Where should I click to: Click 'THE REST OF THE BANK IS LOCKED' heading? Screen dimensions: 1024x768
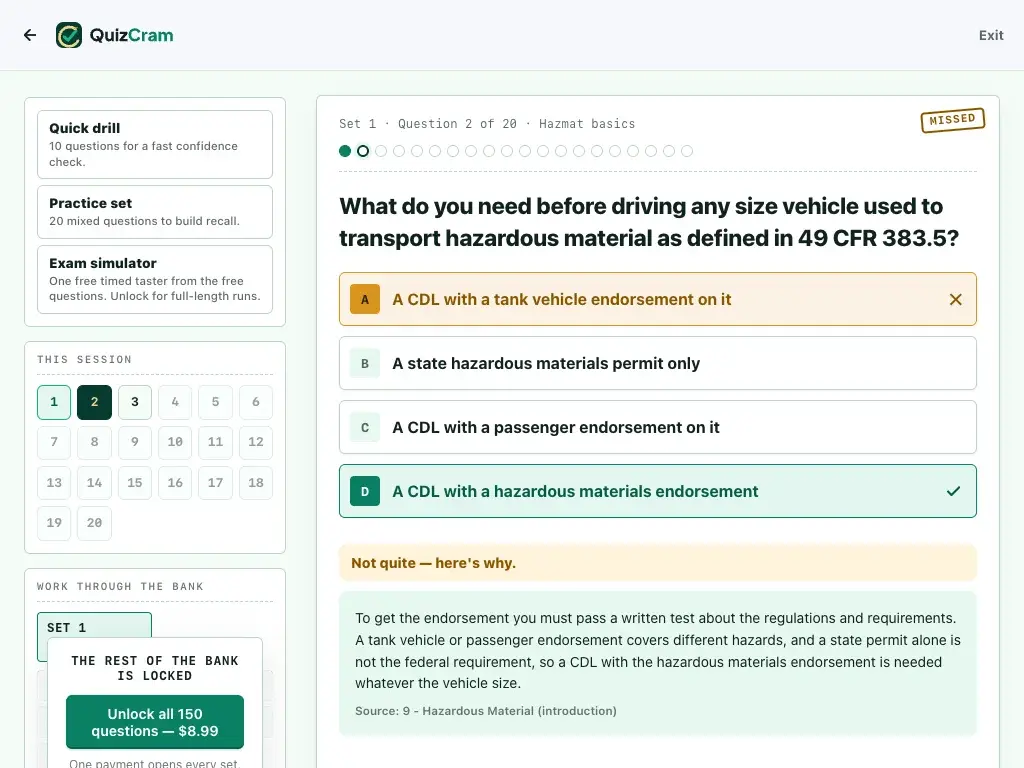pyautogui.click(x=155, y=668)
